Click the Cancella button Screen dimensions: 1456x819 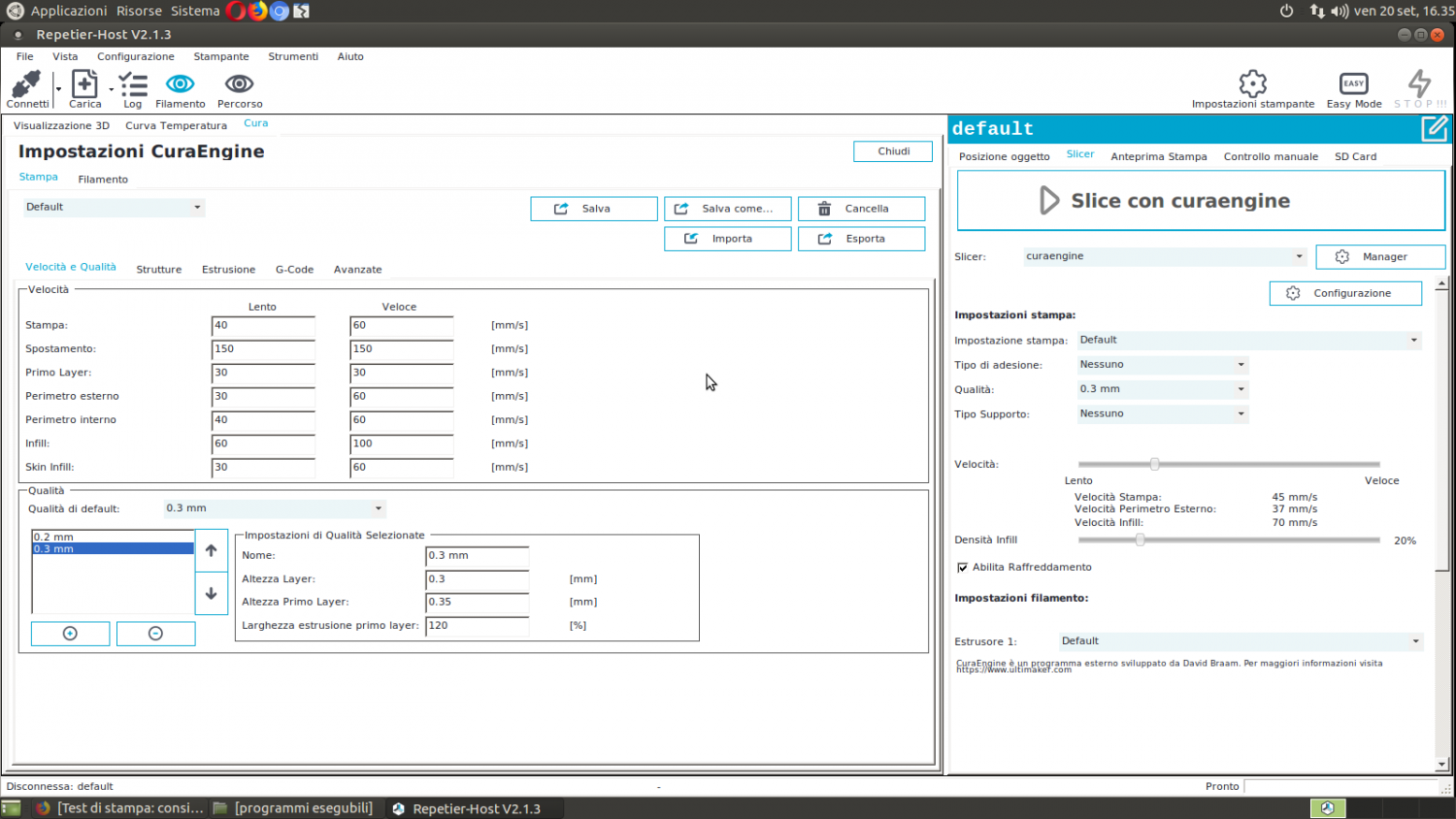(x=861, y=209)
